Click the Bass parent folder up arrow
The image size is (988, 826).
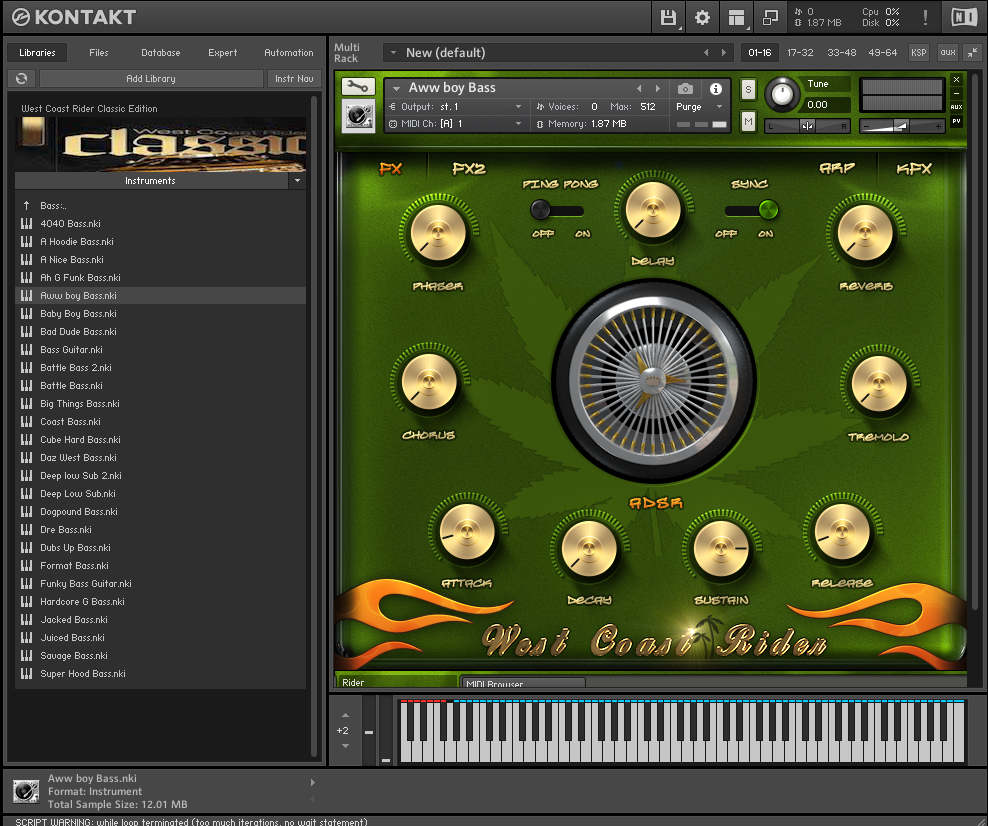pos(26,205)
